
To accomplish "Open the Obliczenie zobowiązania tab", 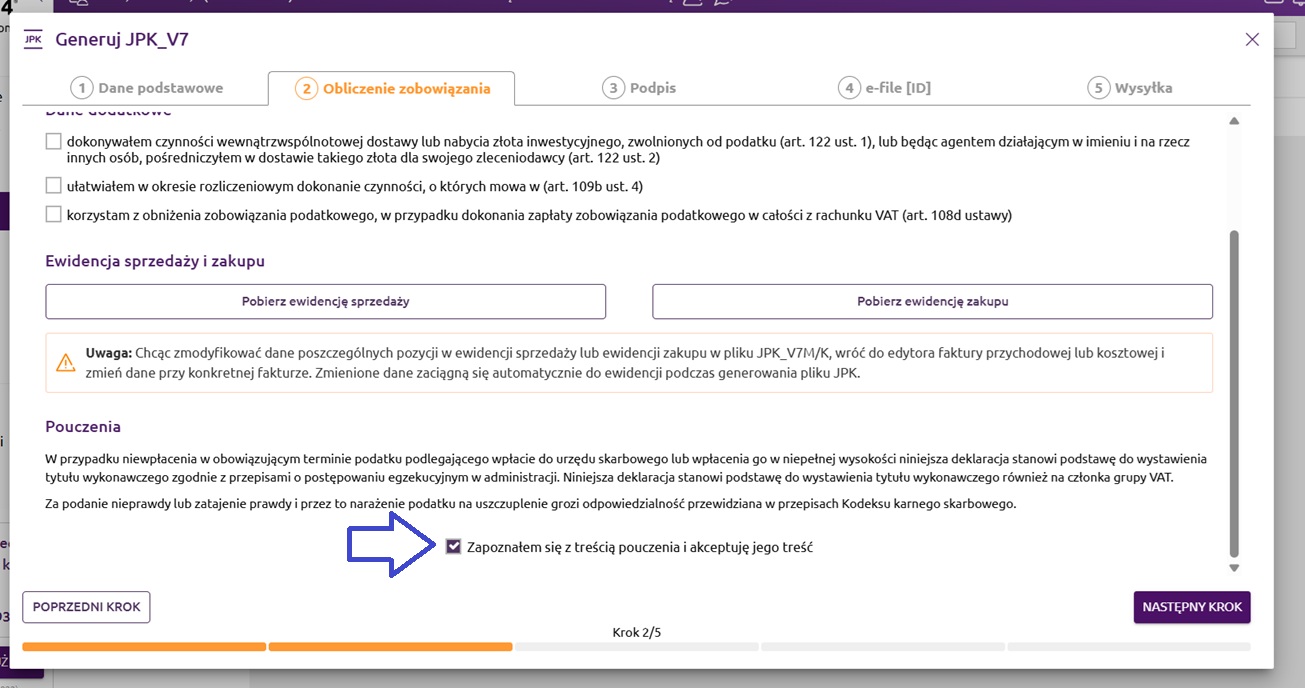I will click(392, 88).
